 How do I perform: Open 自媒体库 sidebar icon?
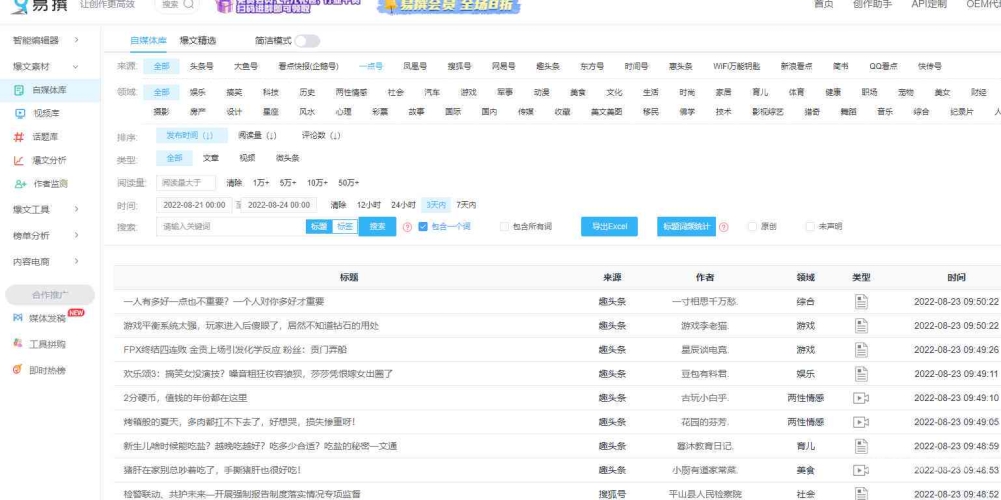click(19, 90)
